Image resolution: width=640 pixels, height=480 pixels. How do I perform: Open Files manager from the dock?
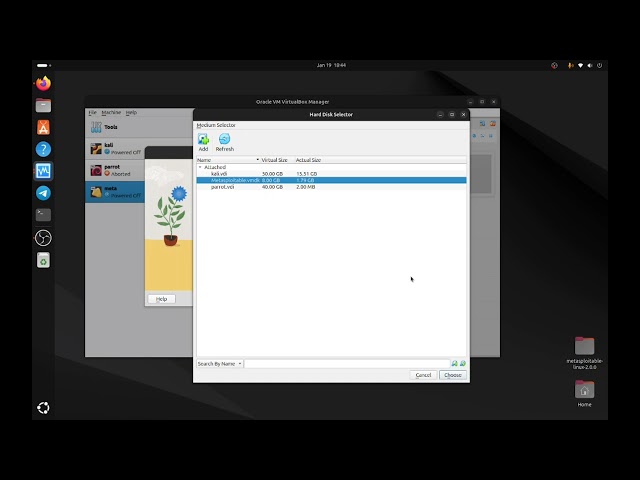click(x=43, y=105)
